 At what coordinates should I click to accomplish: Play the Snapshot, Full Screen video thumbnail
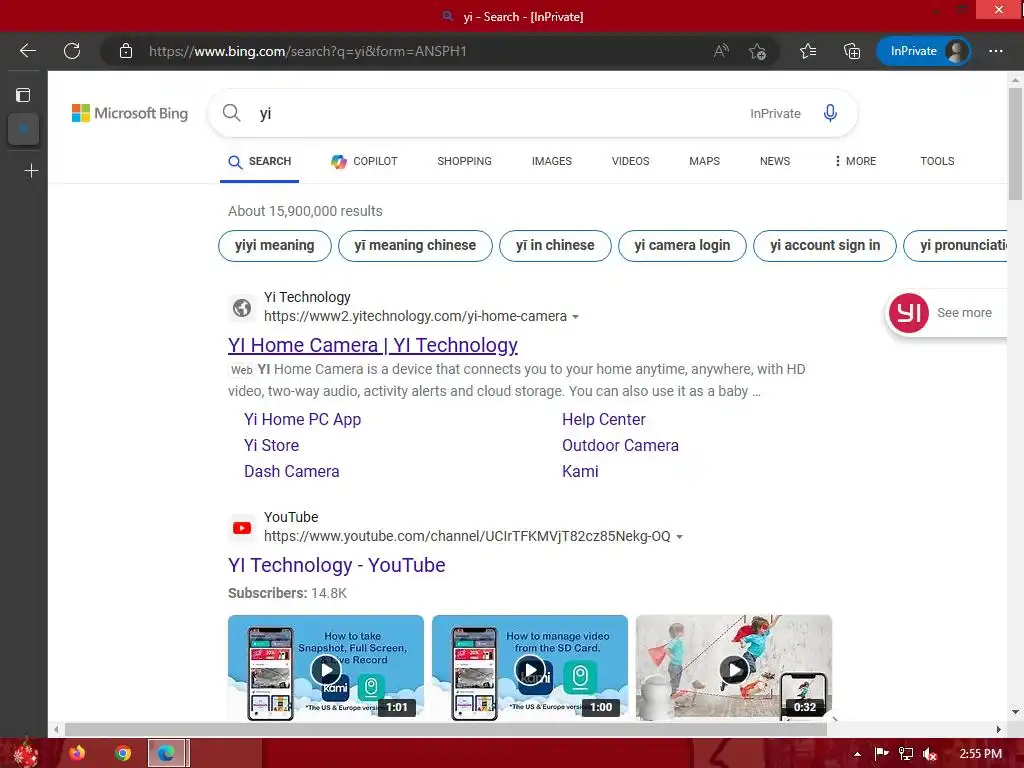[326, 668]
